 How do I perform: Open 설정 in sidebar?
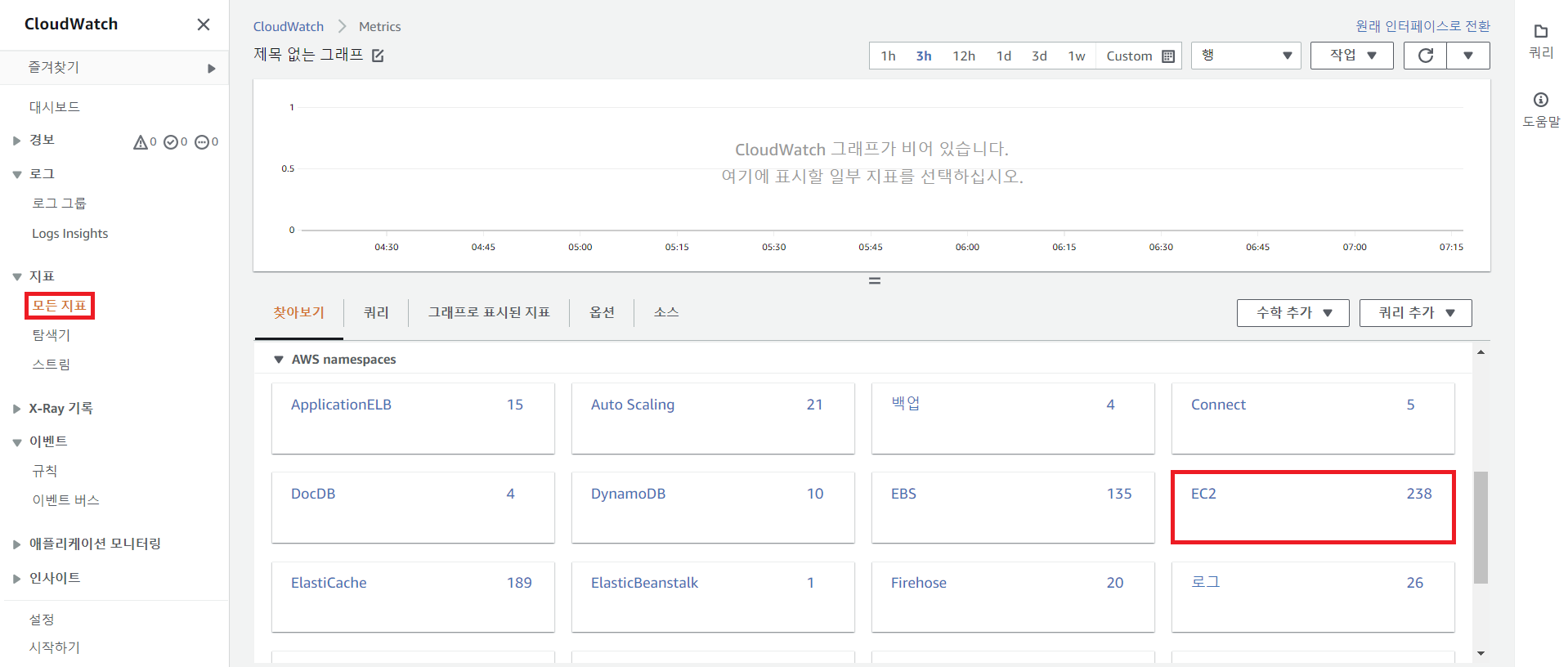tap(42, 620)
